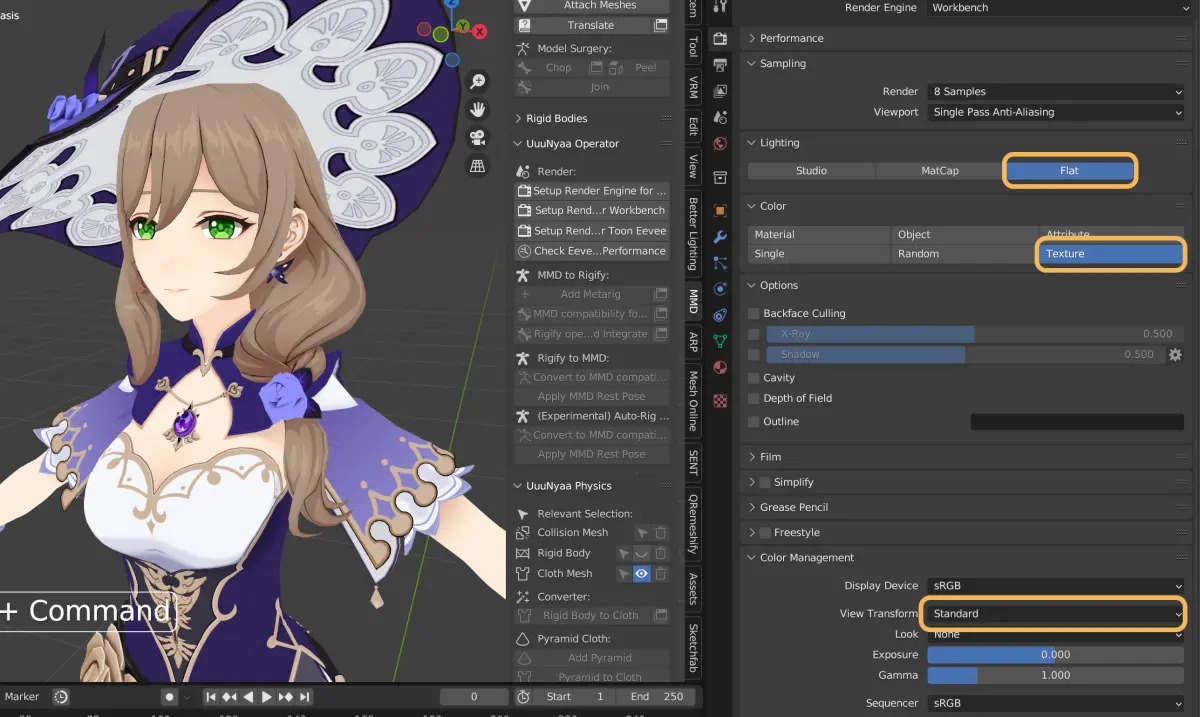Click Setup Render for Workbench button
This screenshot has height=717, width=1200.
click(x=592, y=211)
